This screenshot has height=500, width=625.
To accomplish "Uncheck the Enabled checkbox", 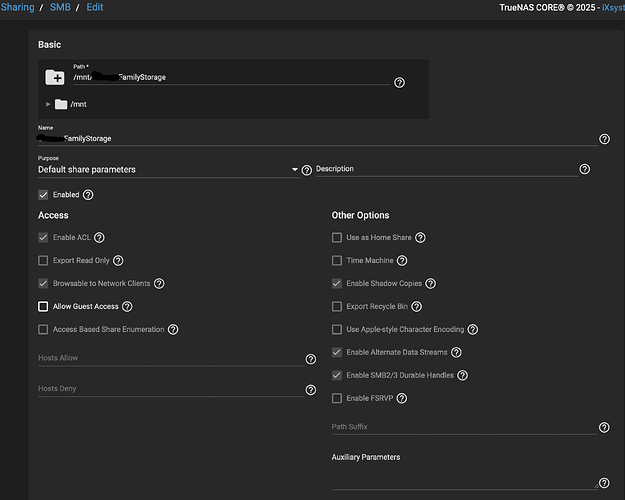I will coord(43,195).
